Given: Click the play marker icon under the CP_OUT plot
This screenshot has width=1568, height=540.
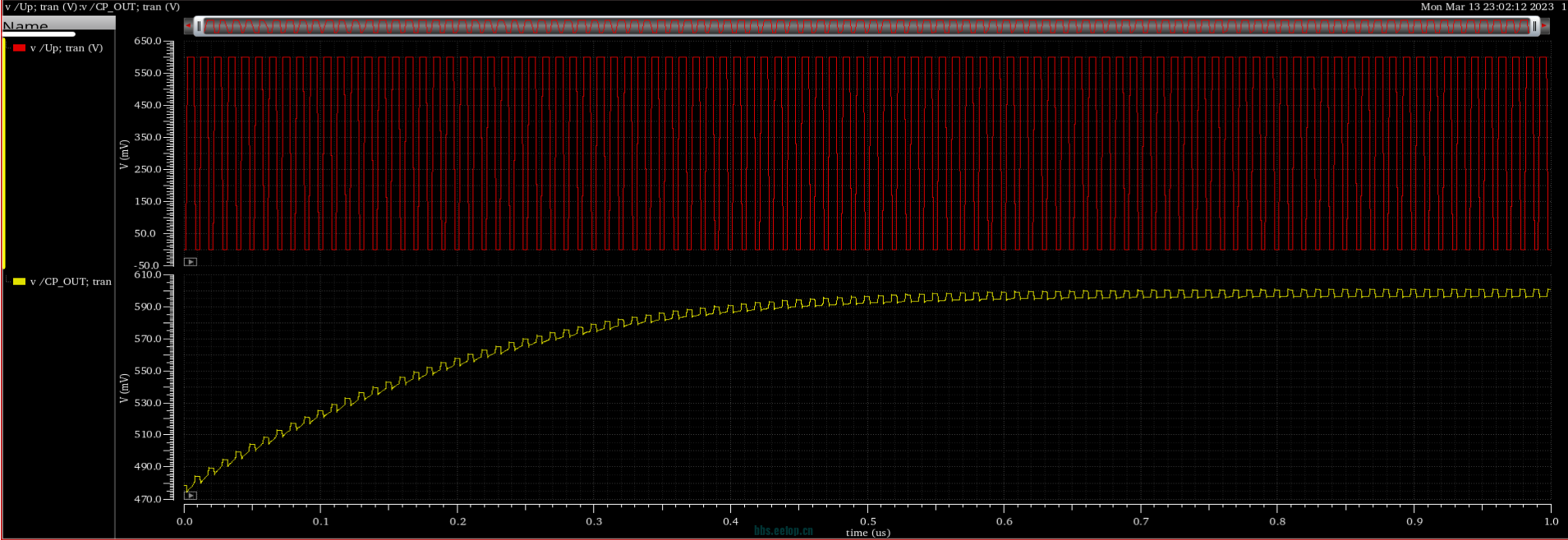Looking at the screenshot, I should click(x=191, y=496).
